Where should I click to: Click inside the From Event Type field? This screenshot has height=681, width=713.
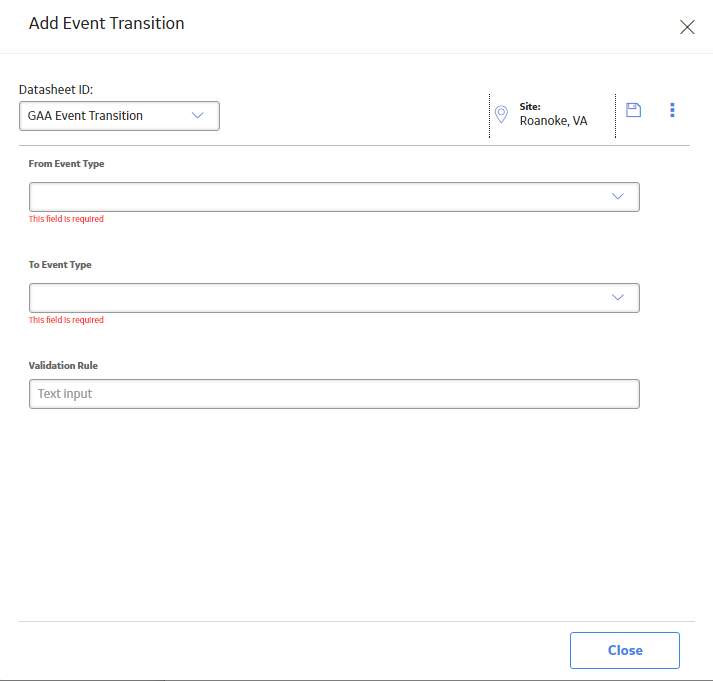pyautogui.click(x=334, y=197)
